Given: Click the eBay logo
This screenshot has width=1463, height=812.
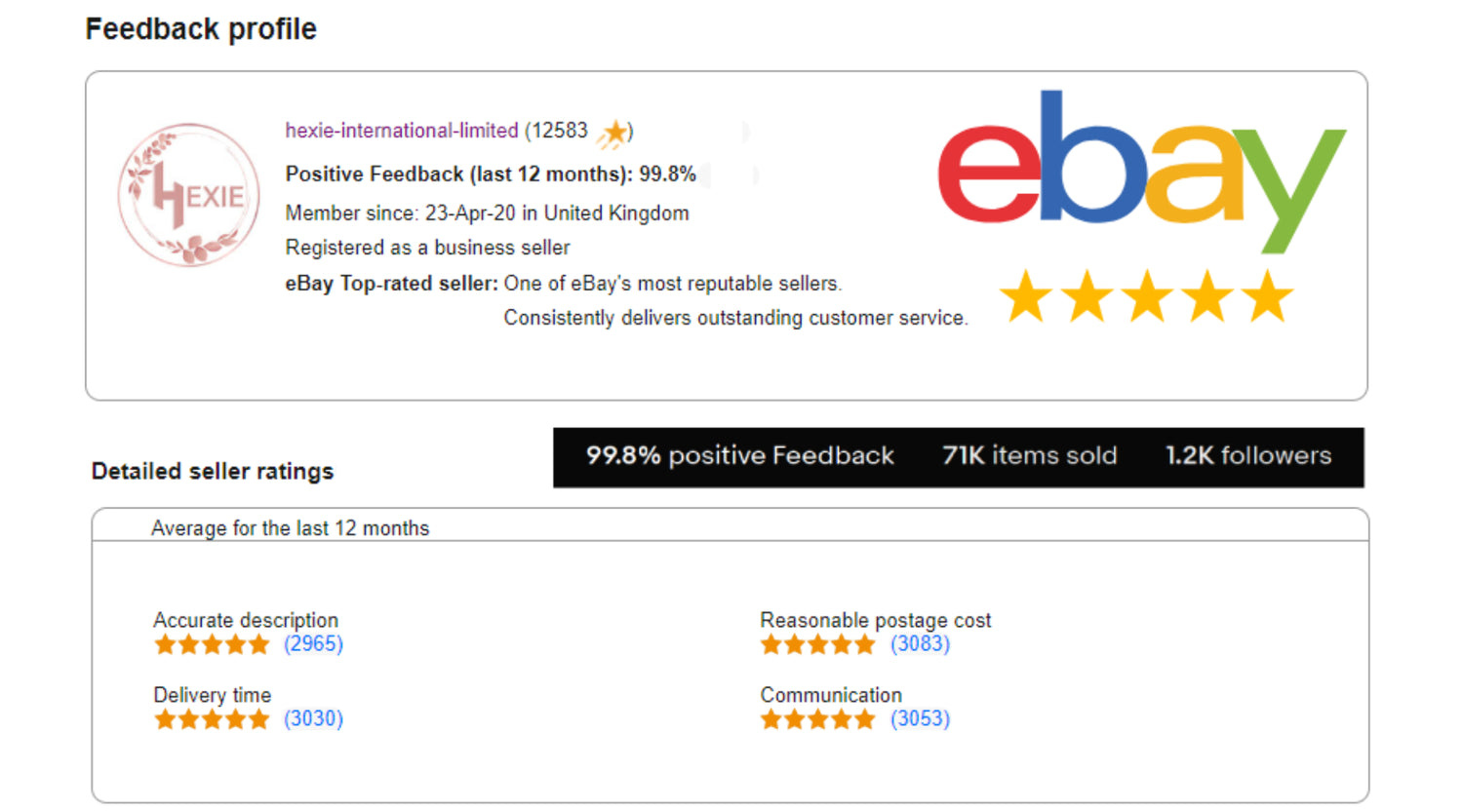Looking at the screenshot, I should [x=1142, y=172].
